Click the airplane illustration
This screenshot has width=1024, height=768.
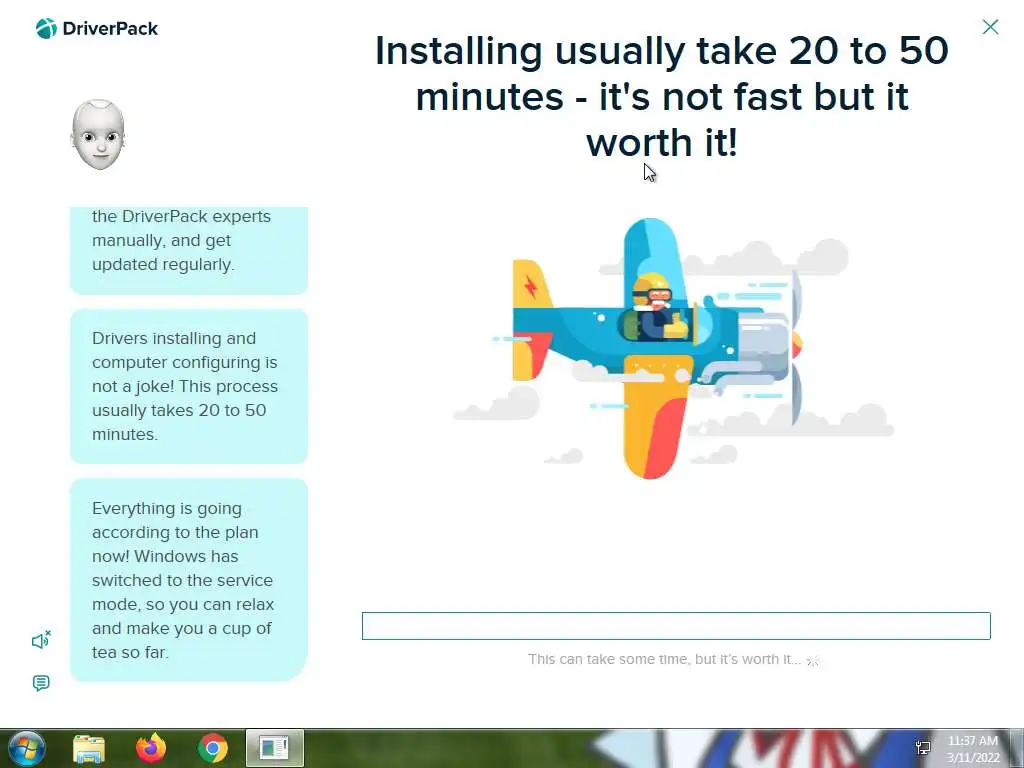660,349
